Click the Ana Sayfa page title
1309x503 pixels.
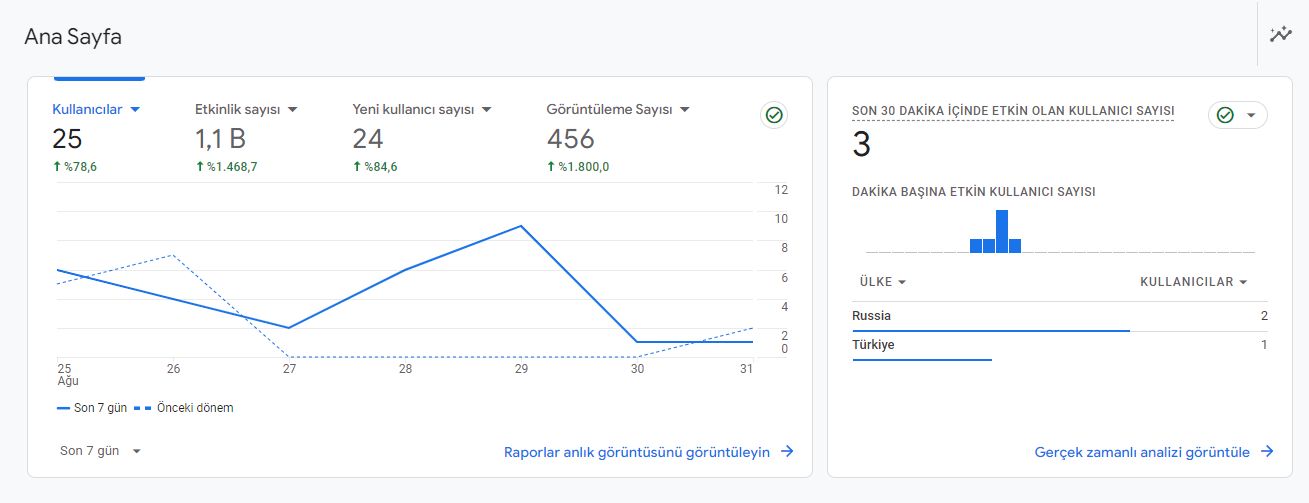[x=73, y=37]
